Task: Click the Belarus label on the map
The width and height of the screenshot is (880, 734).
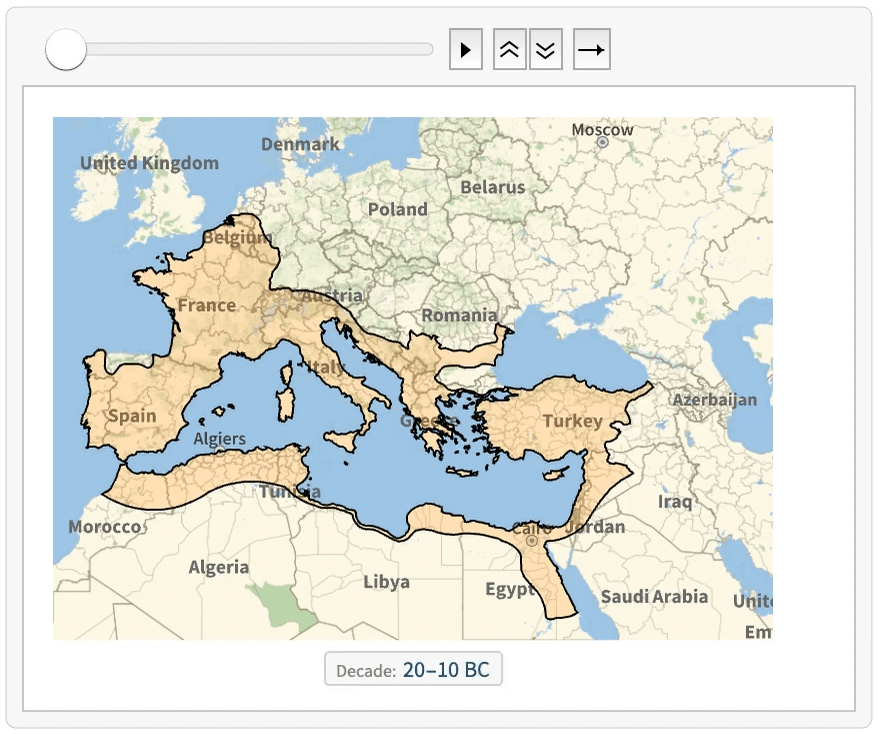Action: point(492,187)
